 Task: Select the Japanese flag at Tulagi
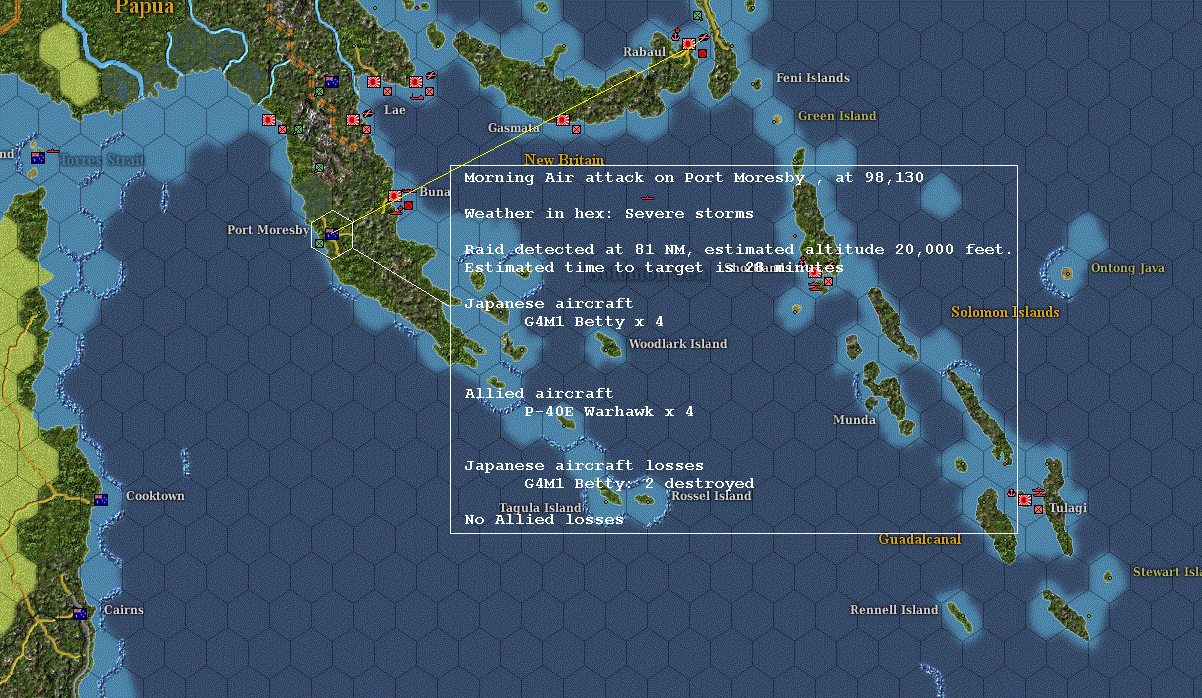(1025, 498)
